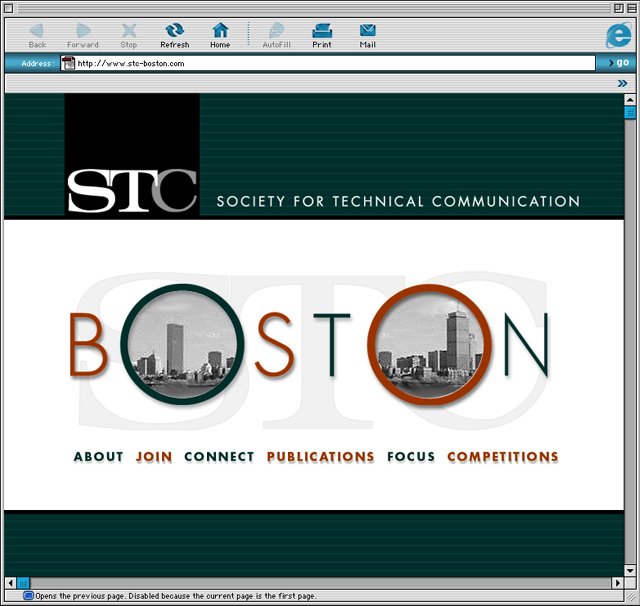
Task: Click in the Address field with stc-boston.com
Action: 328,63
